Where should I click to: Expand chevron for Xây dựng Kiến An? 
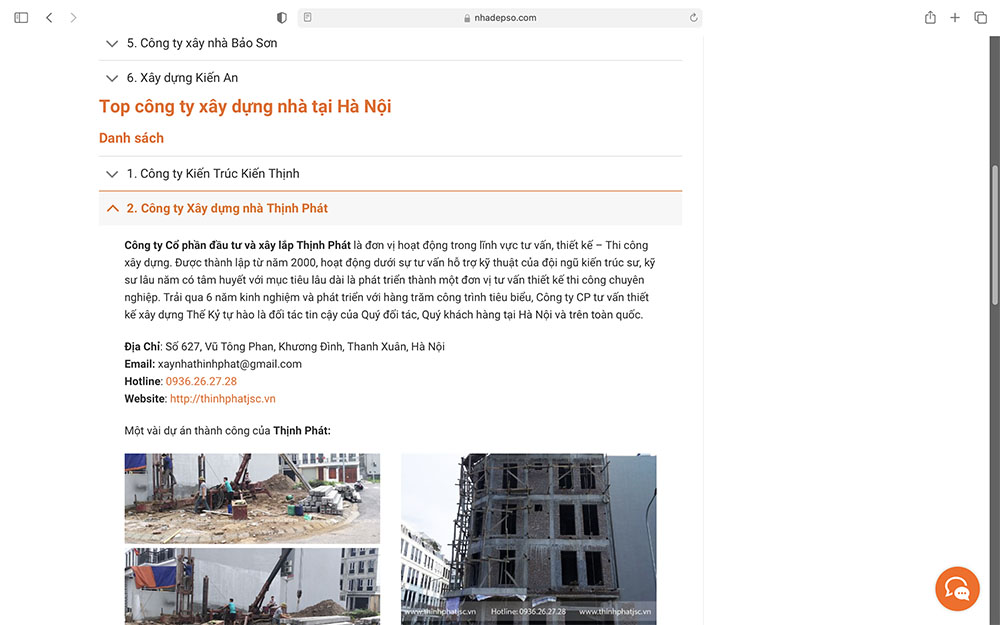click(112, 78)
